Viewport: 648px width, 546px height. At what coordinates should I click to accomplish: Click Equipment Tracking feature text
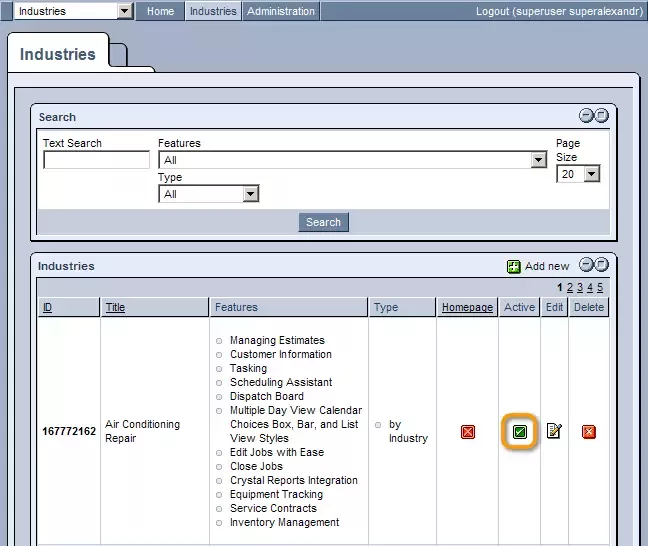pyautogui.click(x=276, y=494)
